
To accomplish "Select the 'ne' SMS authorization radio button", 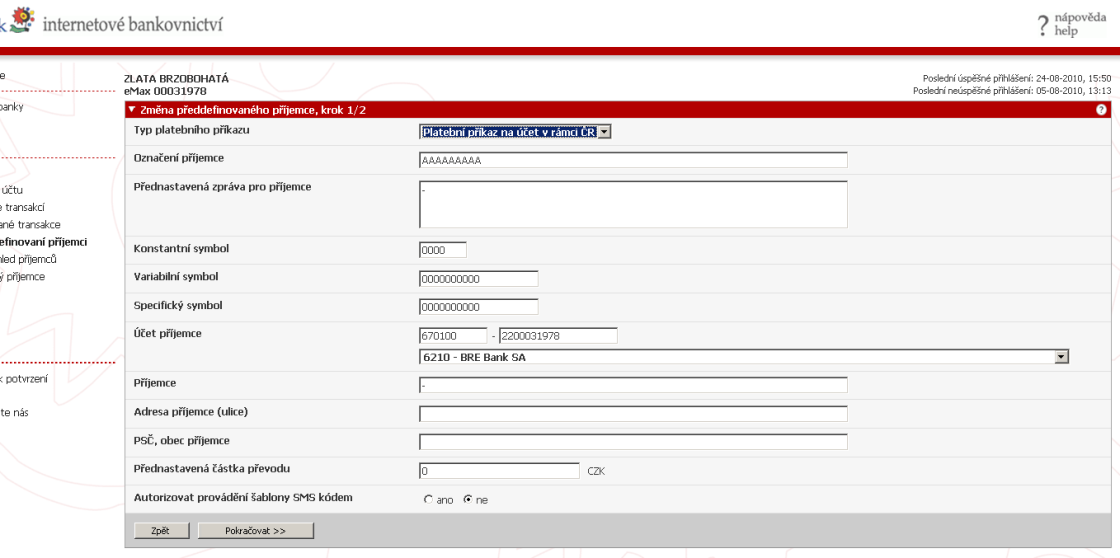I will [x=467, y=499].
